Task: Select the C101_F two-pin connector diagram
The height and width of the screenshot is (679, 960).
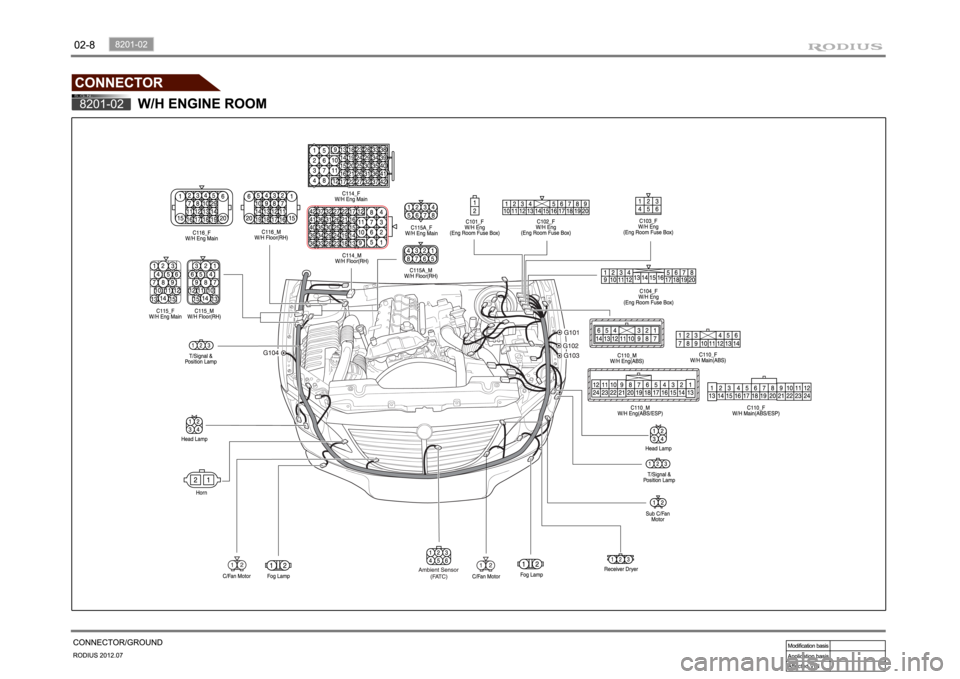Action: click(x=474, y=204)
